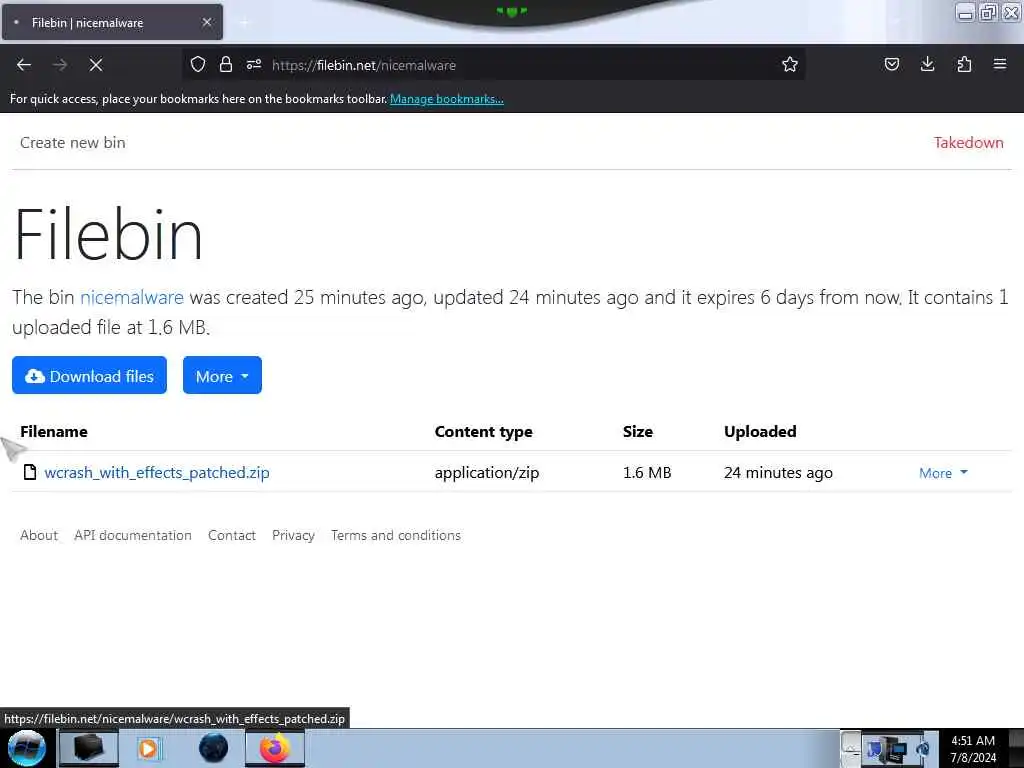Follow the nicemalware bin link
The height and width of the screenshot is (768, 1024).
point(132,297)
